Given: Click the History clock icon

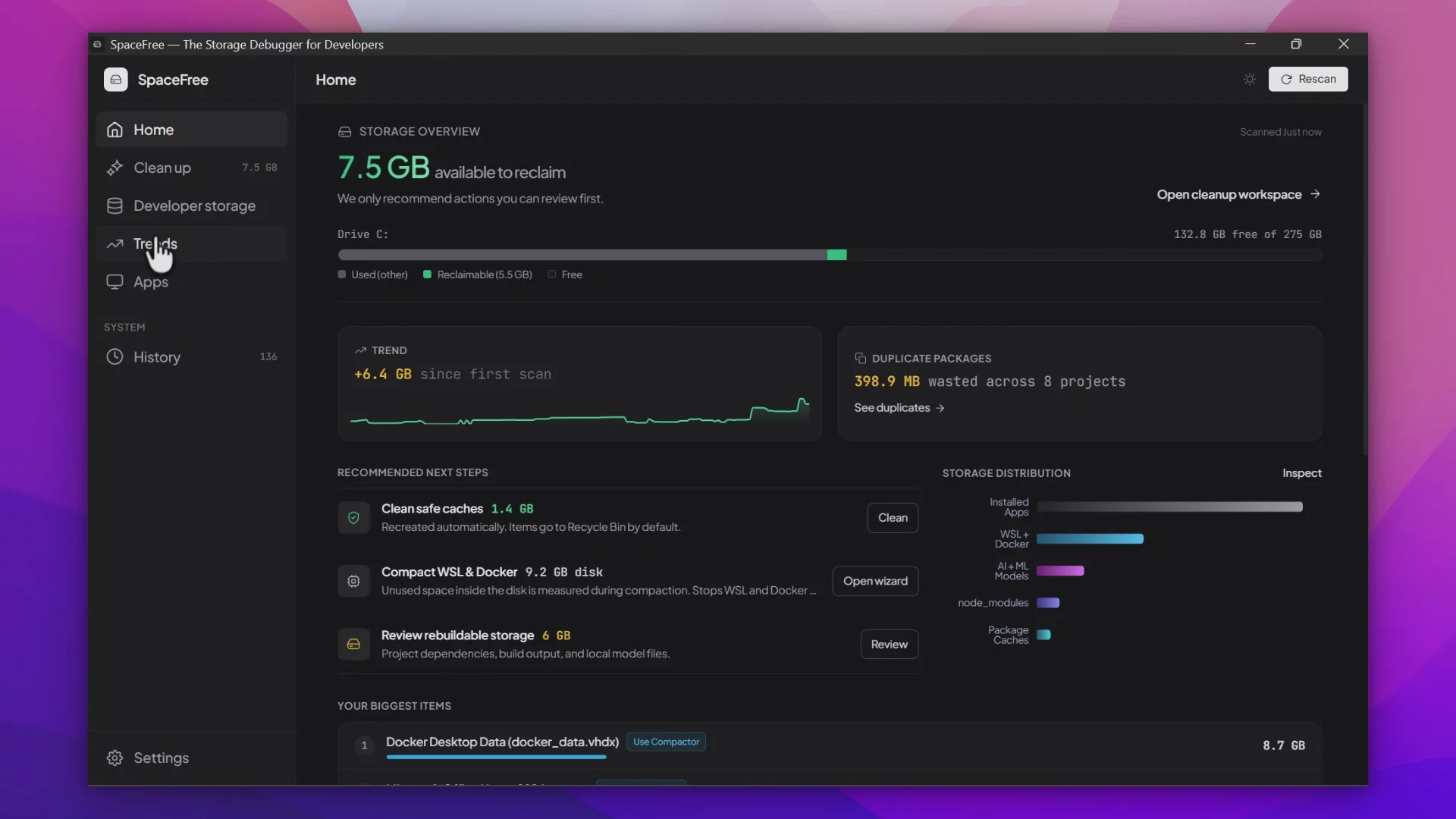Looking at the screenshot, I should 115,356.
